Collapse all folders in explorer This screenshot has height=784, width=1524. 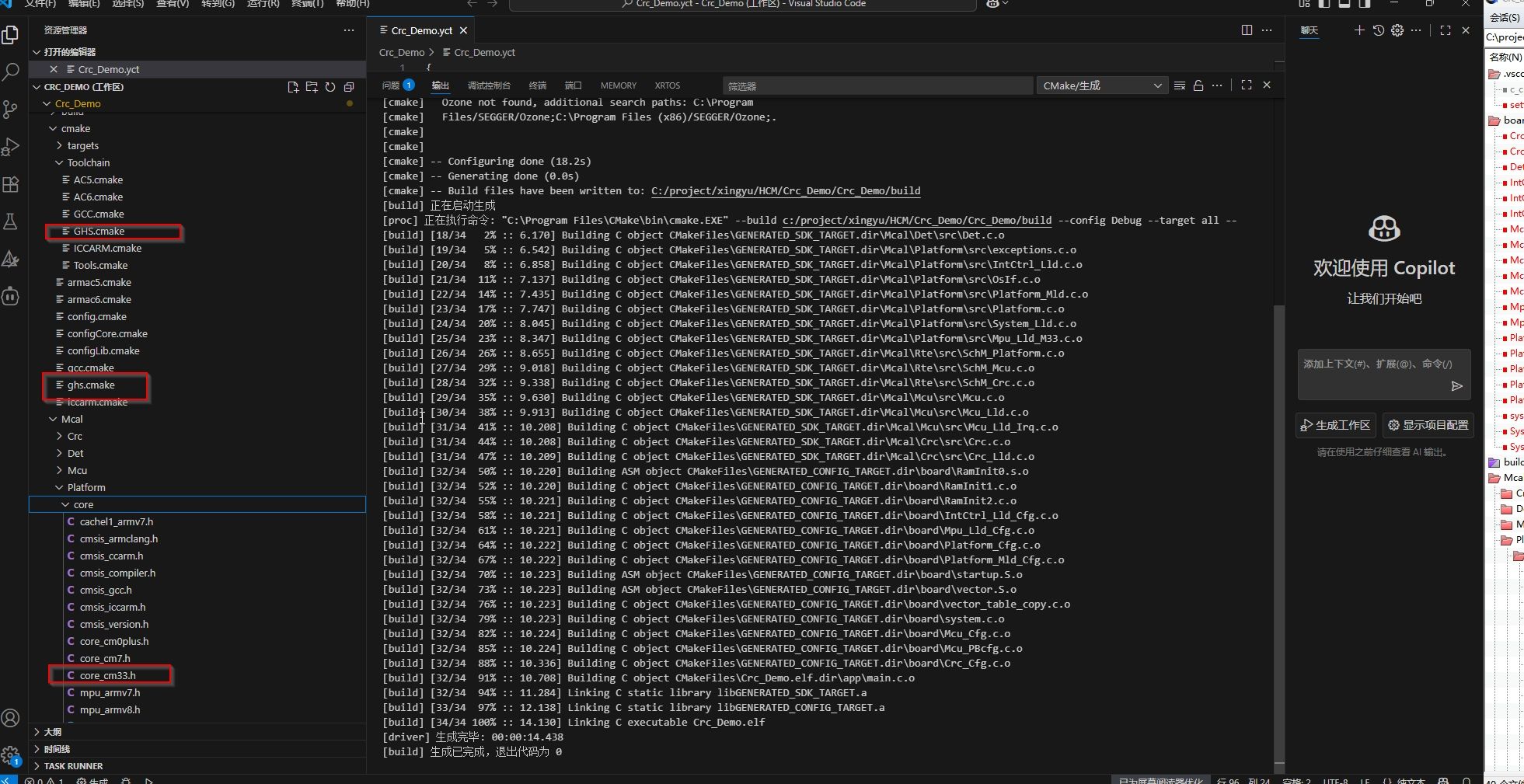pos(349,87)
